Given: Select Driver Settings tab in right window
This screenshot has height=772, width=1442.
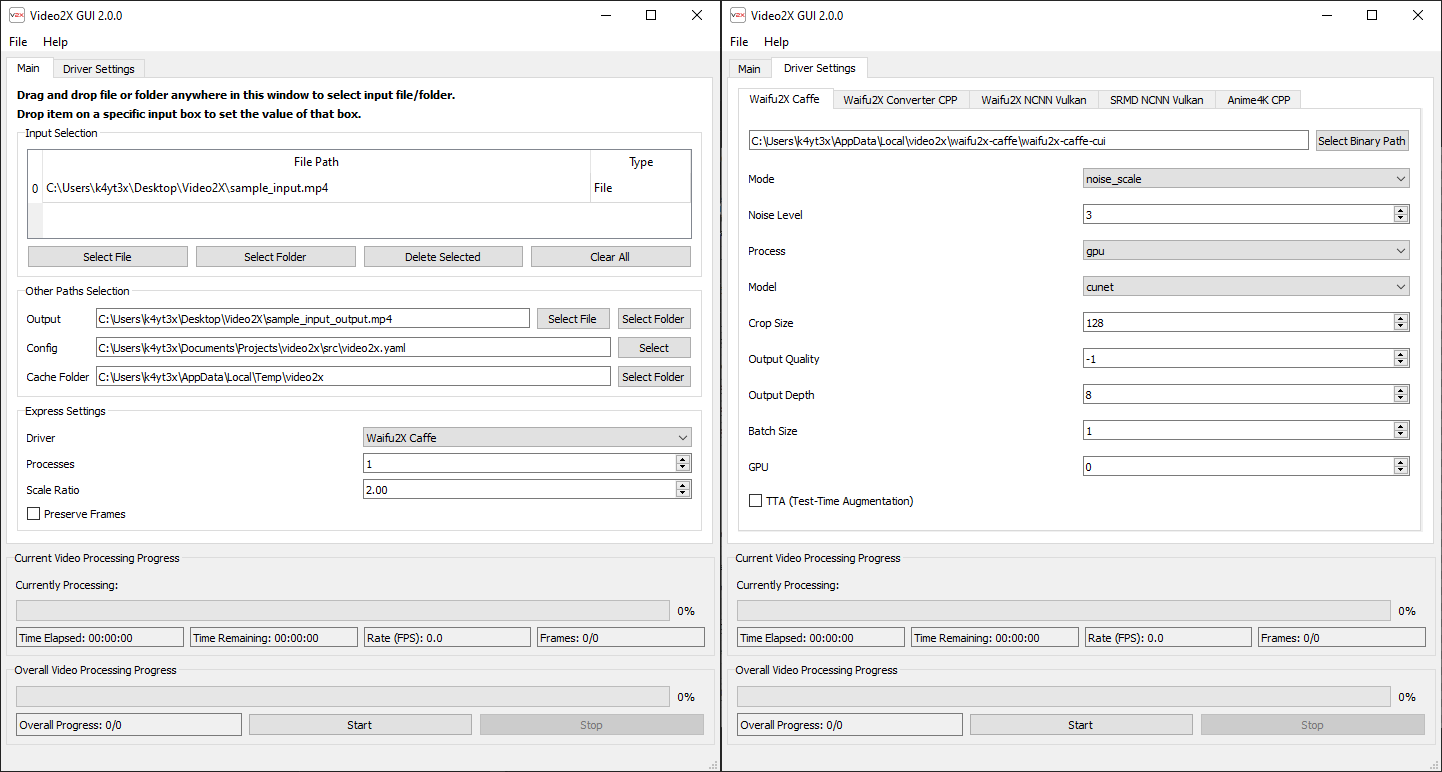Looking at the screenshot, I should [820, 68].
